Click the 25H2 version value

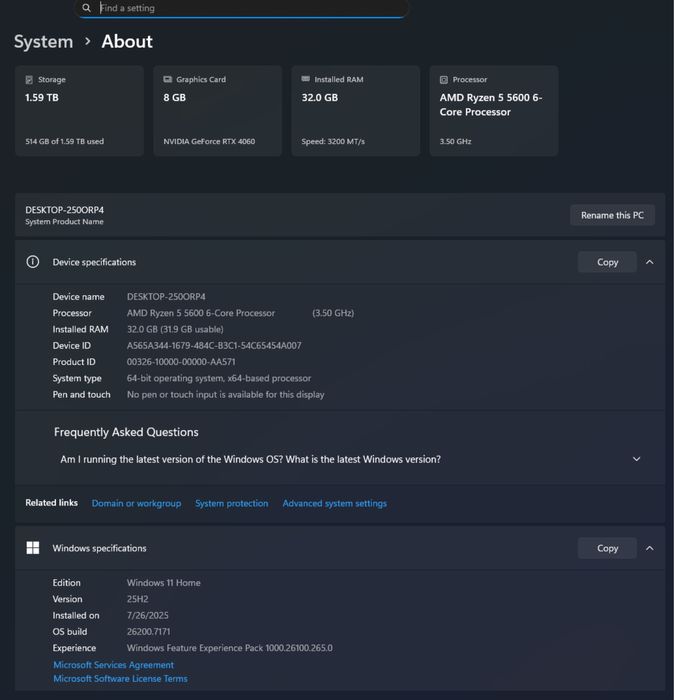[x=137, y=599]
